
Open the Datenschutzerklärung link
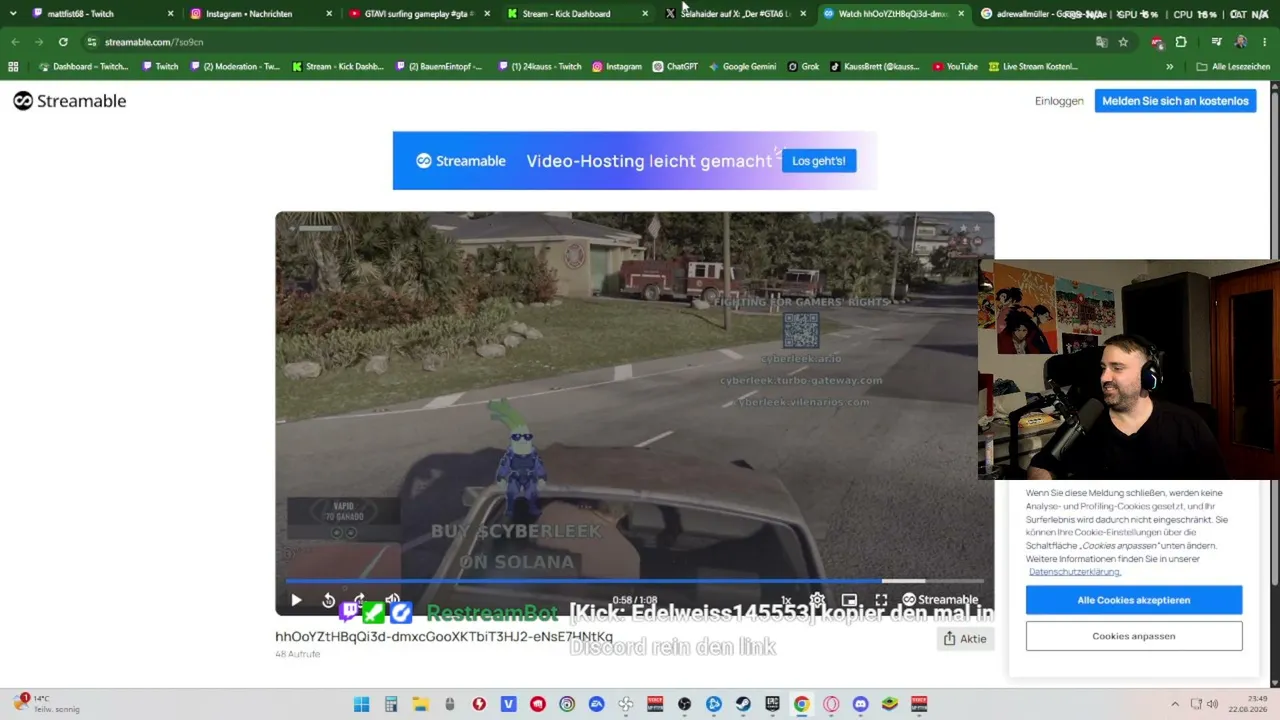1075,572
